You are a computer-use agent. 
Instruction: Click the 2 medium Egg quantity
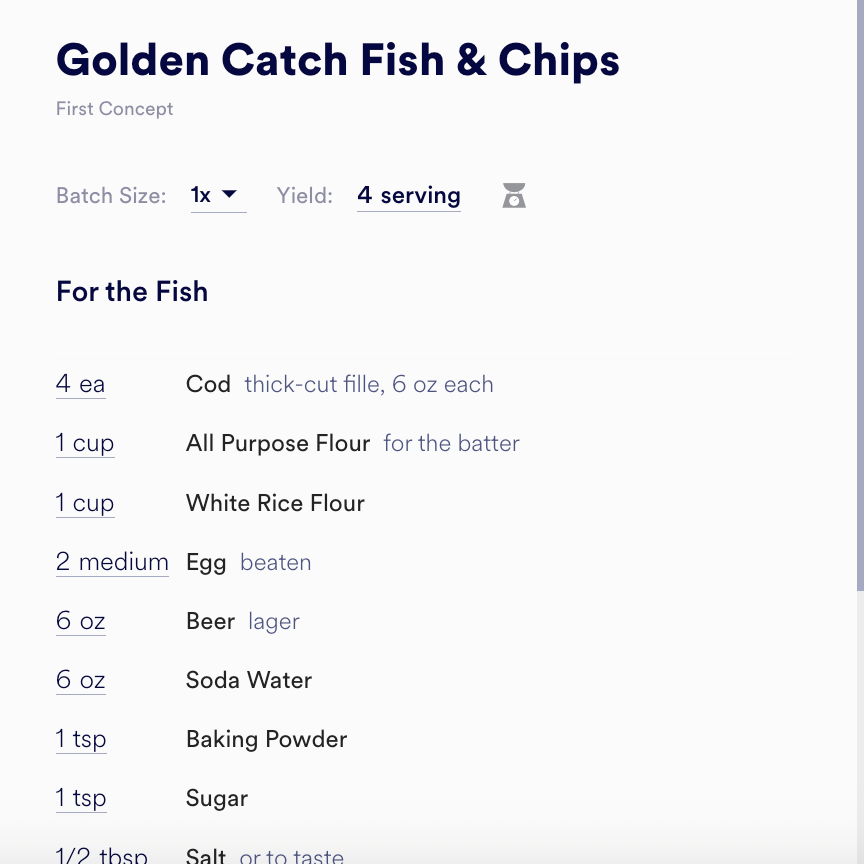(x=112, y=562)
